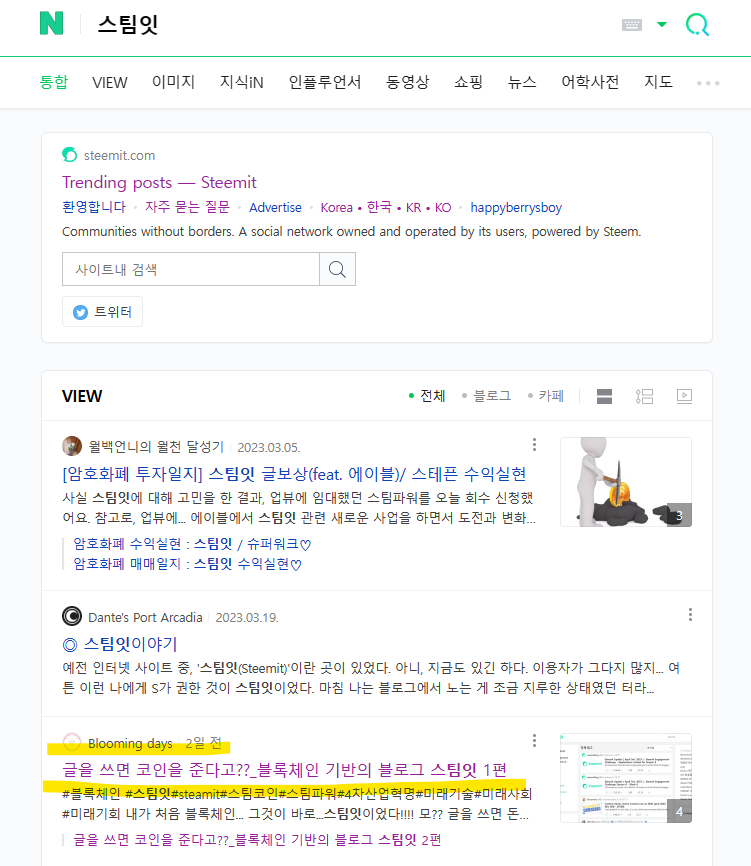Open options menu for Dante's post

pyautogui.click(x=690, y=615)
